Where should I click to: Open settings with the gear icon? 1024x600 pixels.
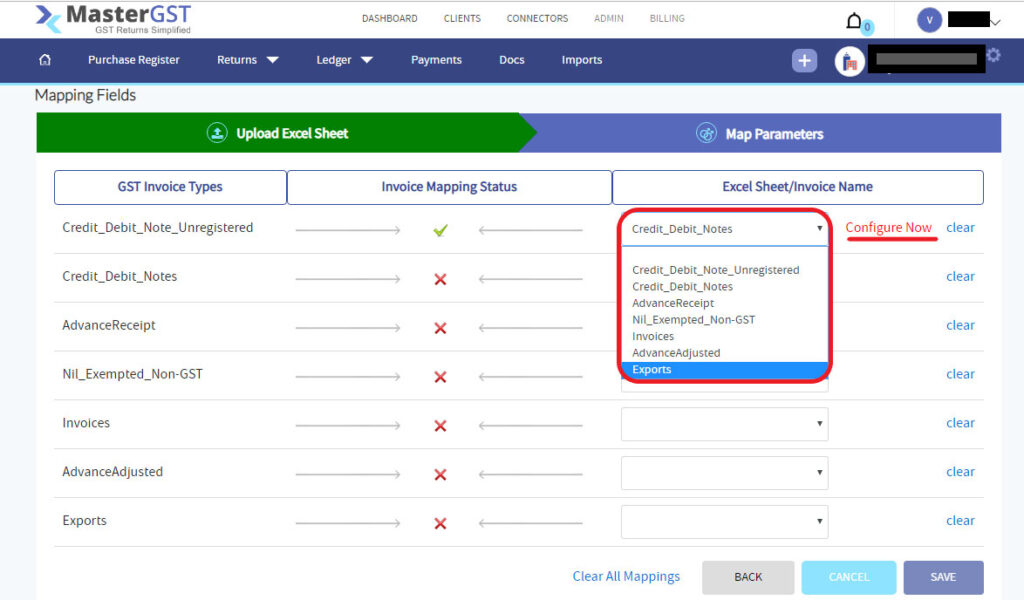[x=992, y=57]
